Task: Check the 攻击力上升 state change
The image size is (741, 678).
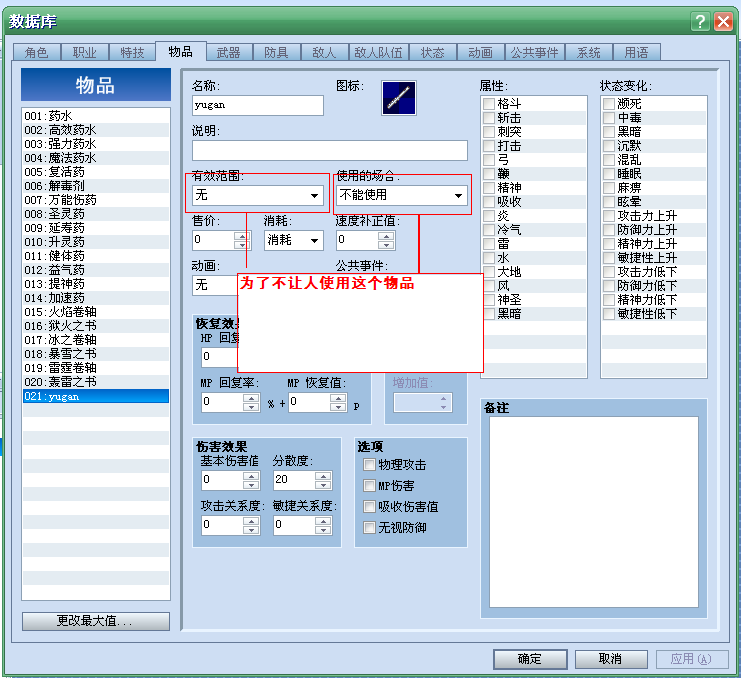Action: click(609, 216)
